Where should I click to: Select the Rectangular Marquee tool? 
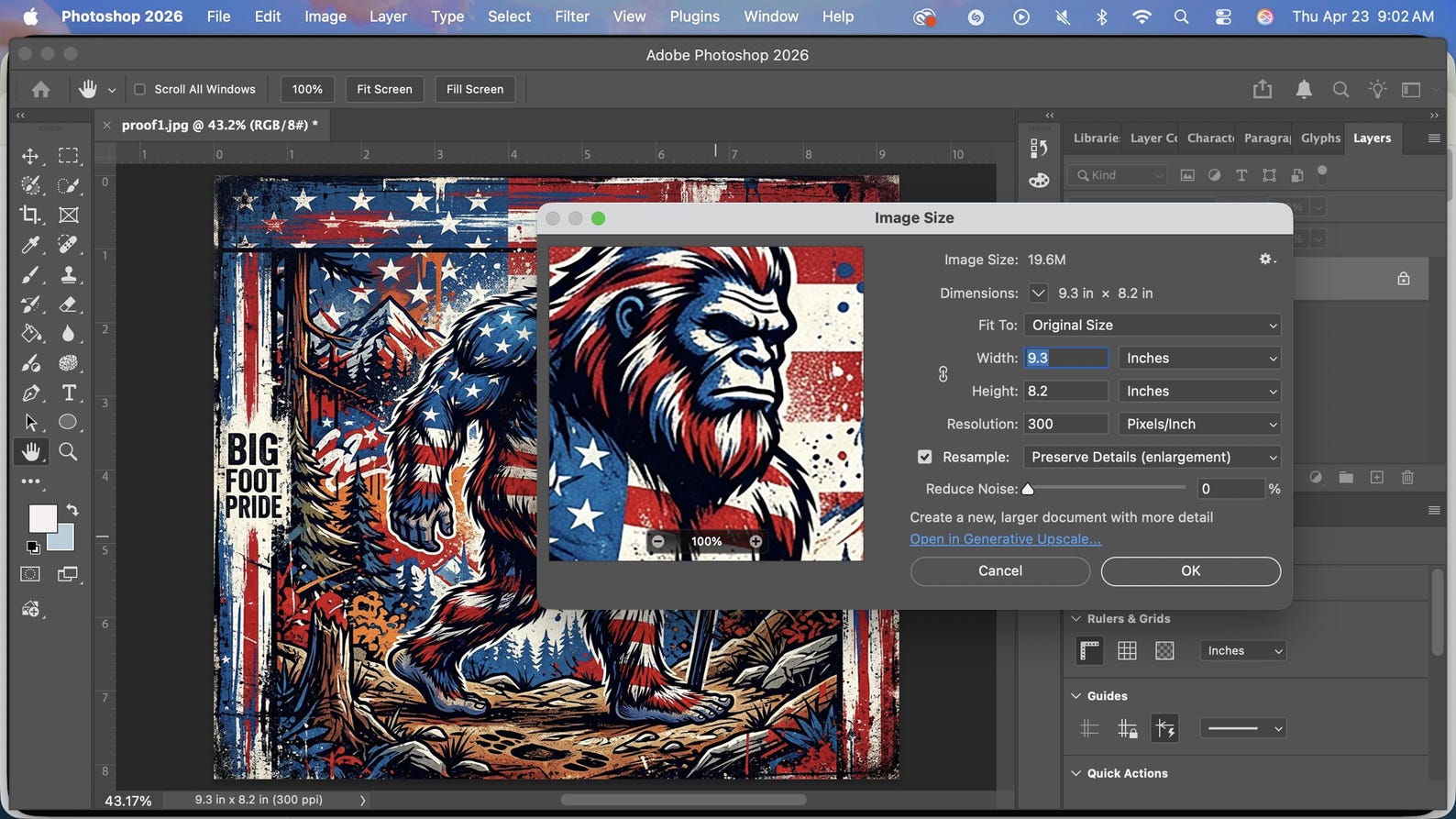pos(68,156)
